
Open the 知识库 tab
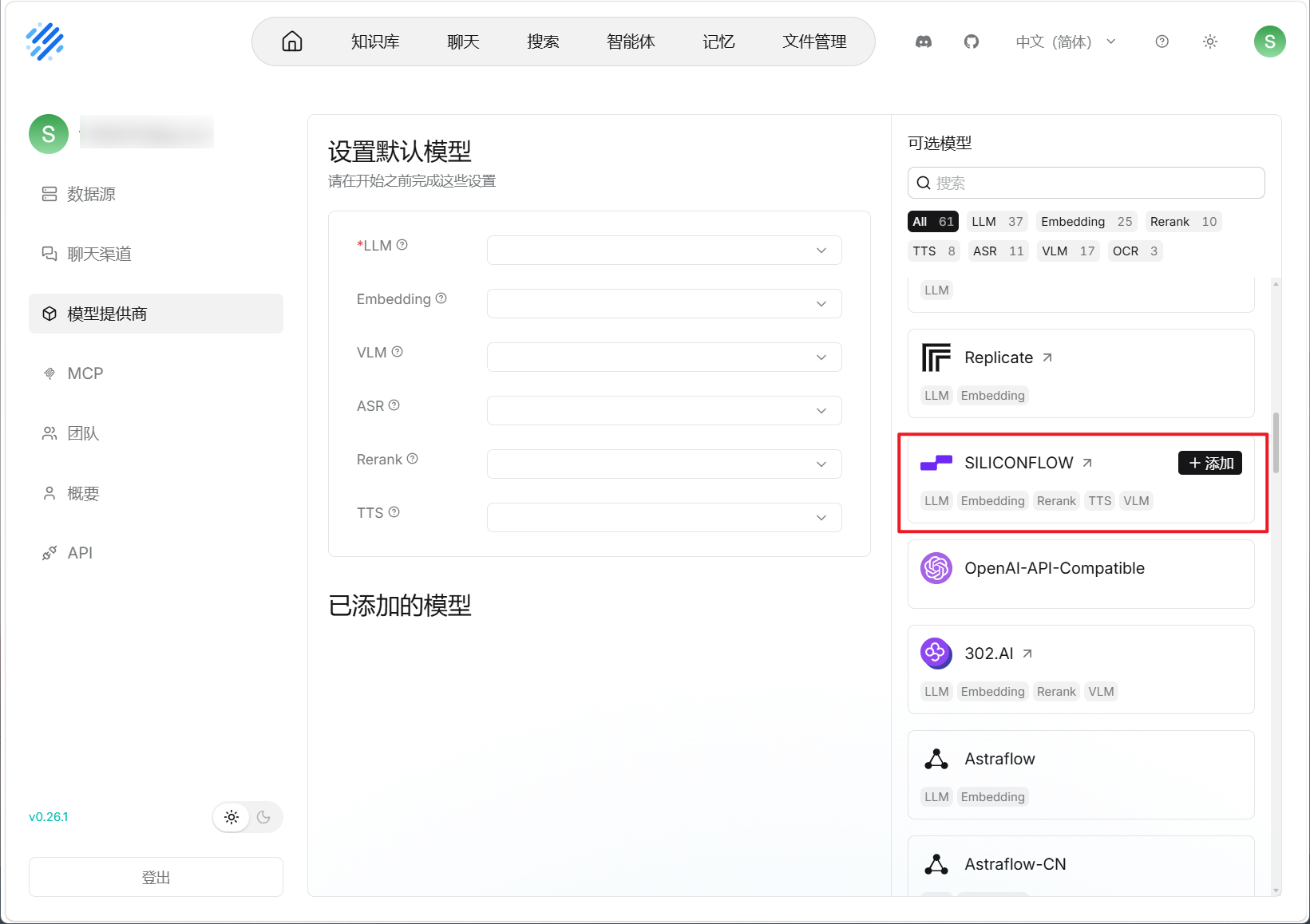pyautogui.click(x=375, y=41)
